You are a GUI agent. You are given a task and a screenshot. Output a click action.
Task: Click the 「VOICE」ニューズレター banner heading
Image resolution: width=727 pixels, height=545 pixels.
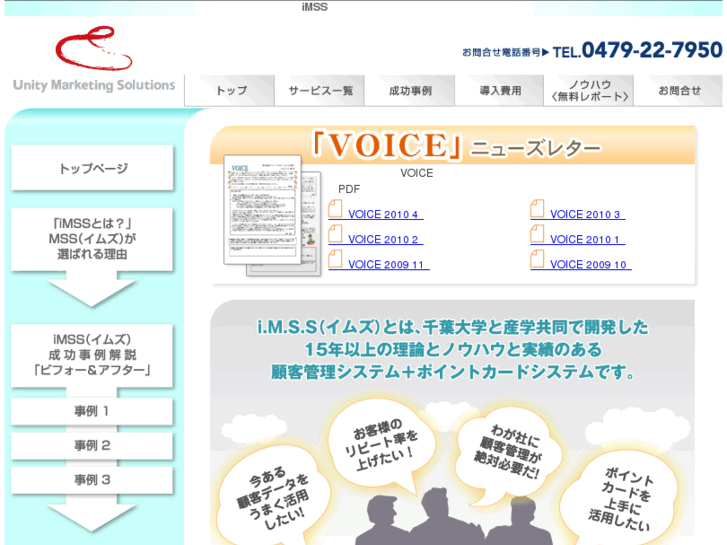click(456, 146)
